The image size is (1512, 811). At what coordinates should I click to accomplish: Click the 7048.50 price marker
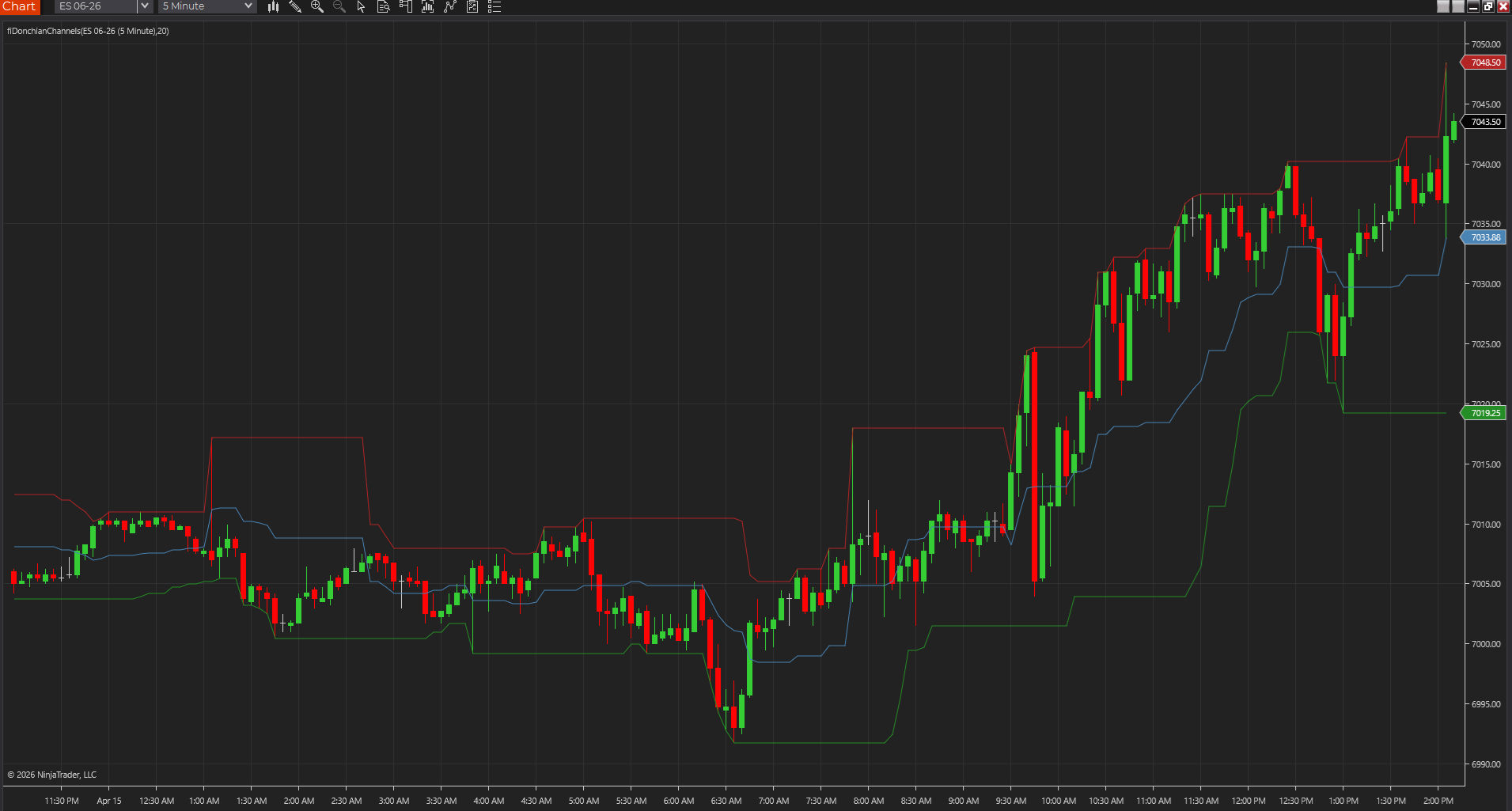click(1484, 62)
